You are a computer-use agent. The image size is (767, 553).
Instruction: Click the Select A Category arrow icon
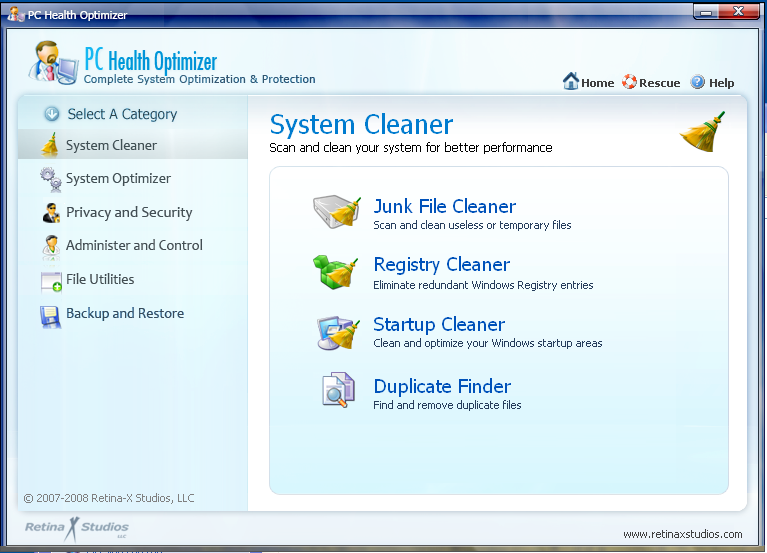[x=52, y=114]
